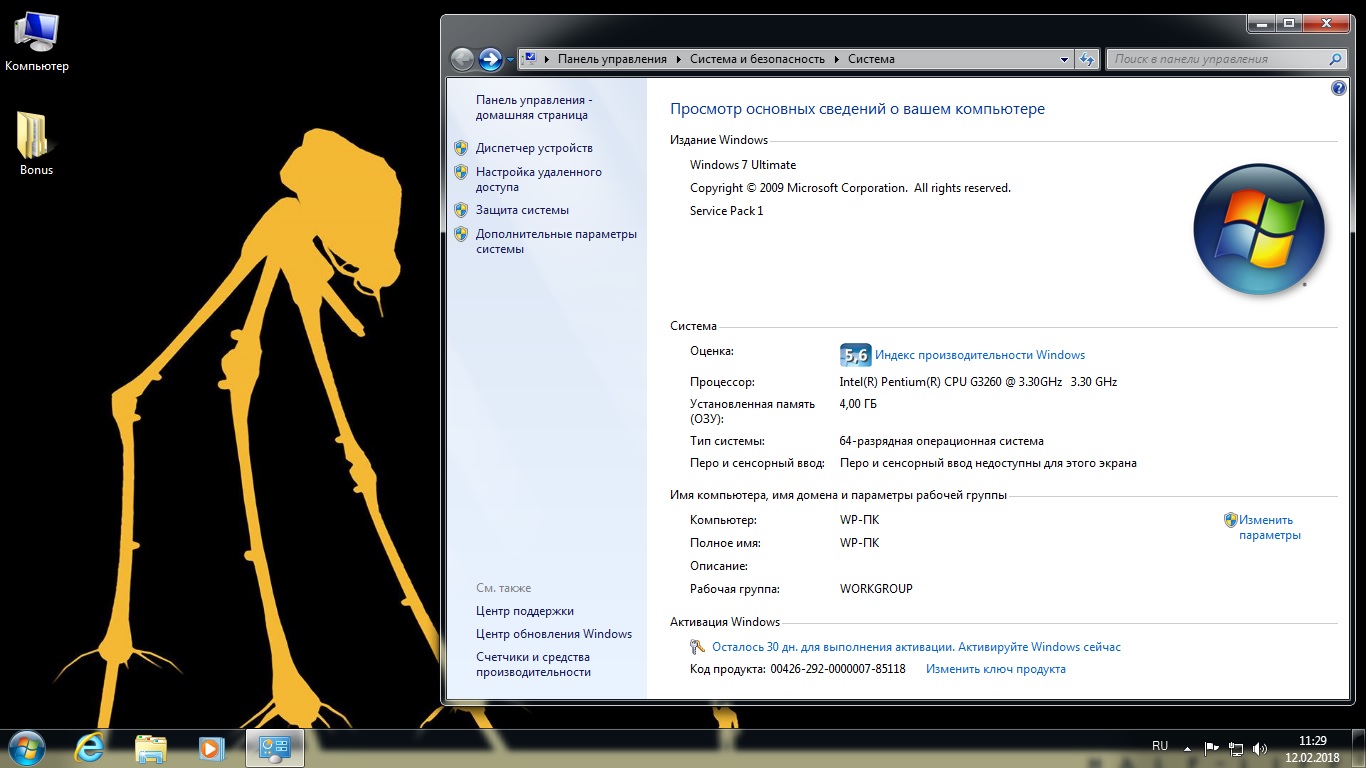The width and height of the screenshot is (1366, 768).
Task: Open Диспетчер устройств in the sidebar
Action: 534,148
